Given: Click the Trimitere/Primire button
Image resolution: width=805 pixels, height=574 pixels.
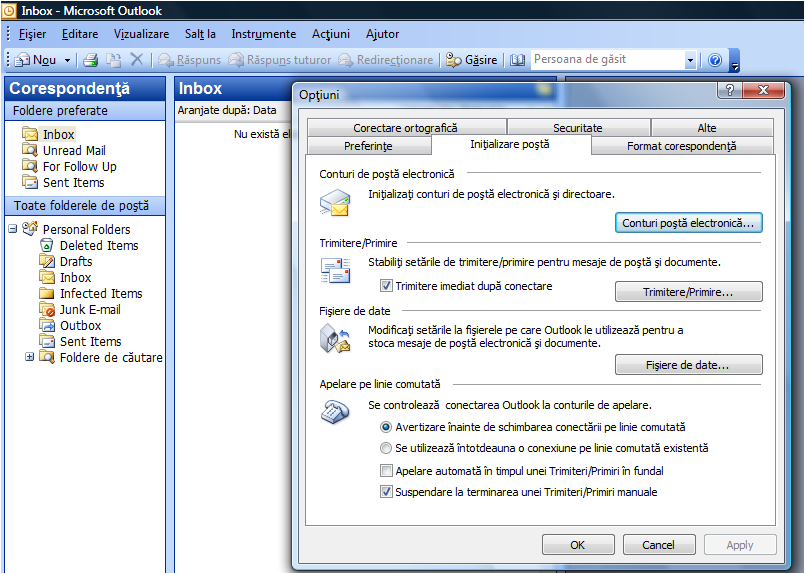Looking at the screenshot, I should tap(688, 292).
